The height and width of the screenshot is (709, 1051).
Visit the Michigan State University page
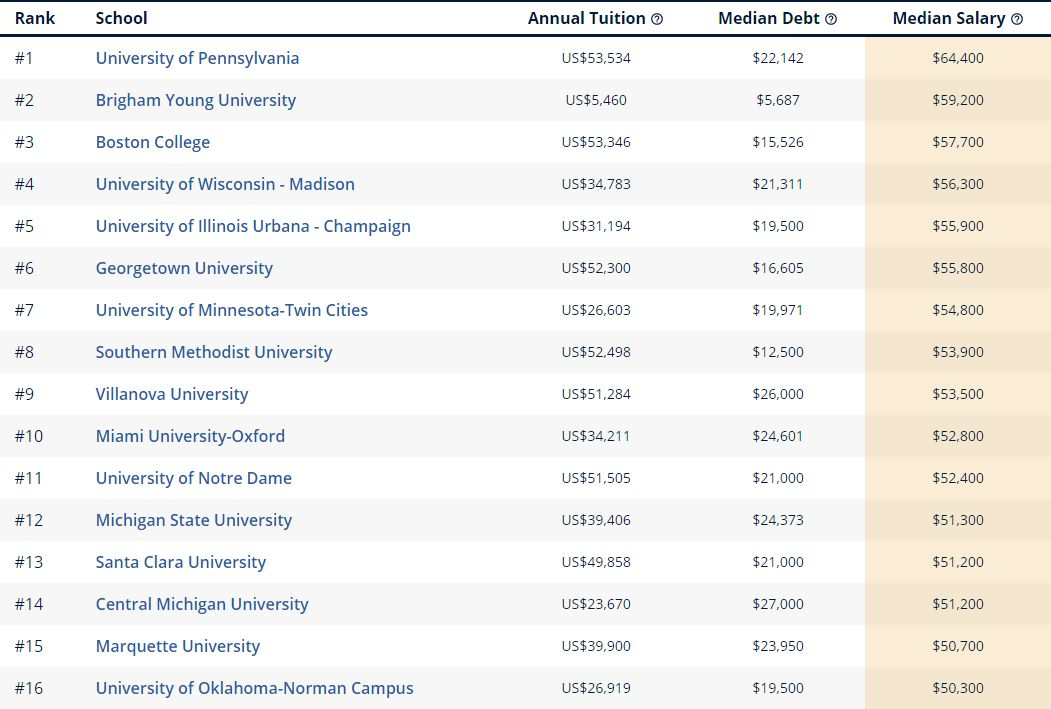(194, 520)
